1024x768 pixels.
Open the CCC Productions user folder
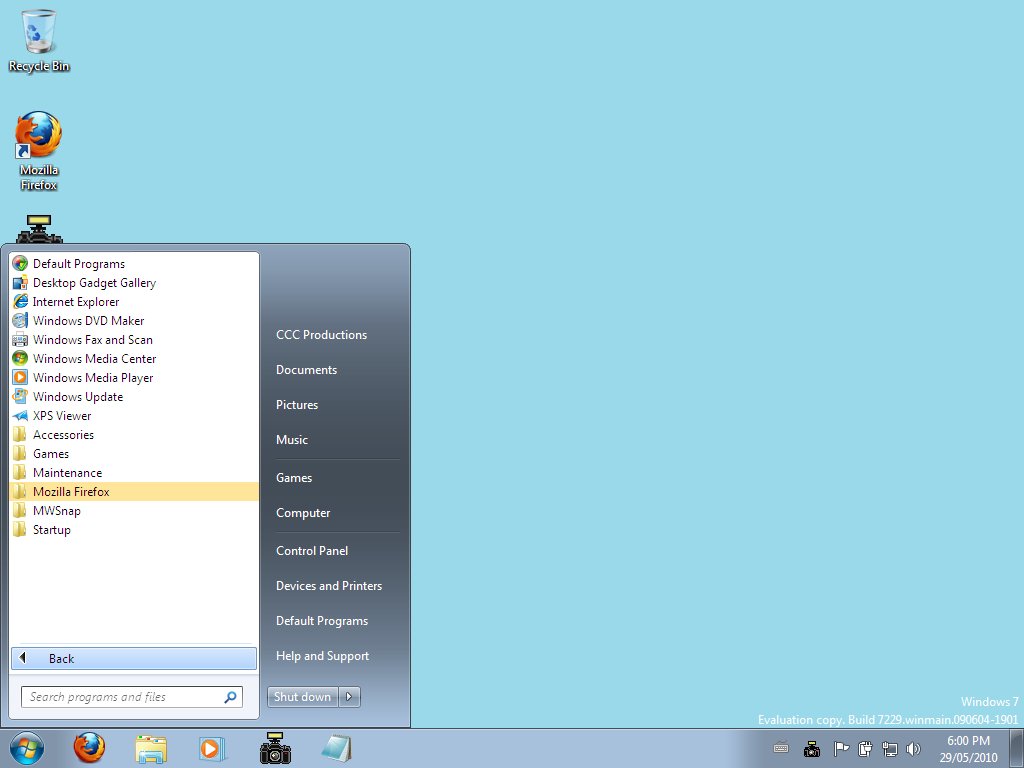click(x=321, y=334)
